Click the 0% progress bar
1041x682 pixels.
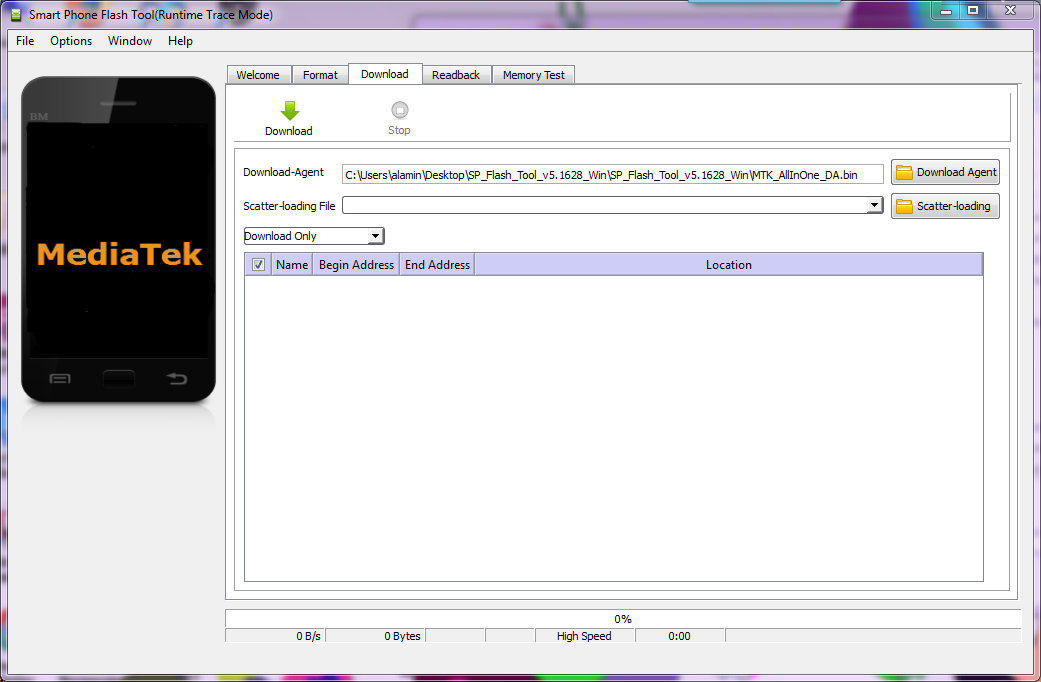623,618
